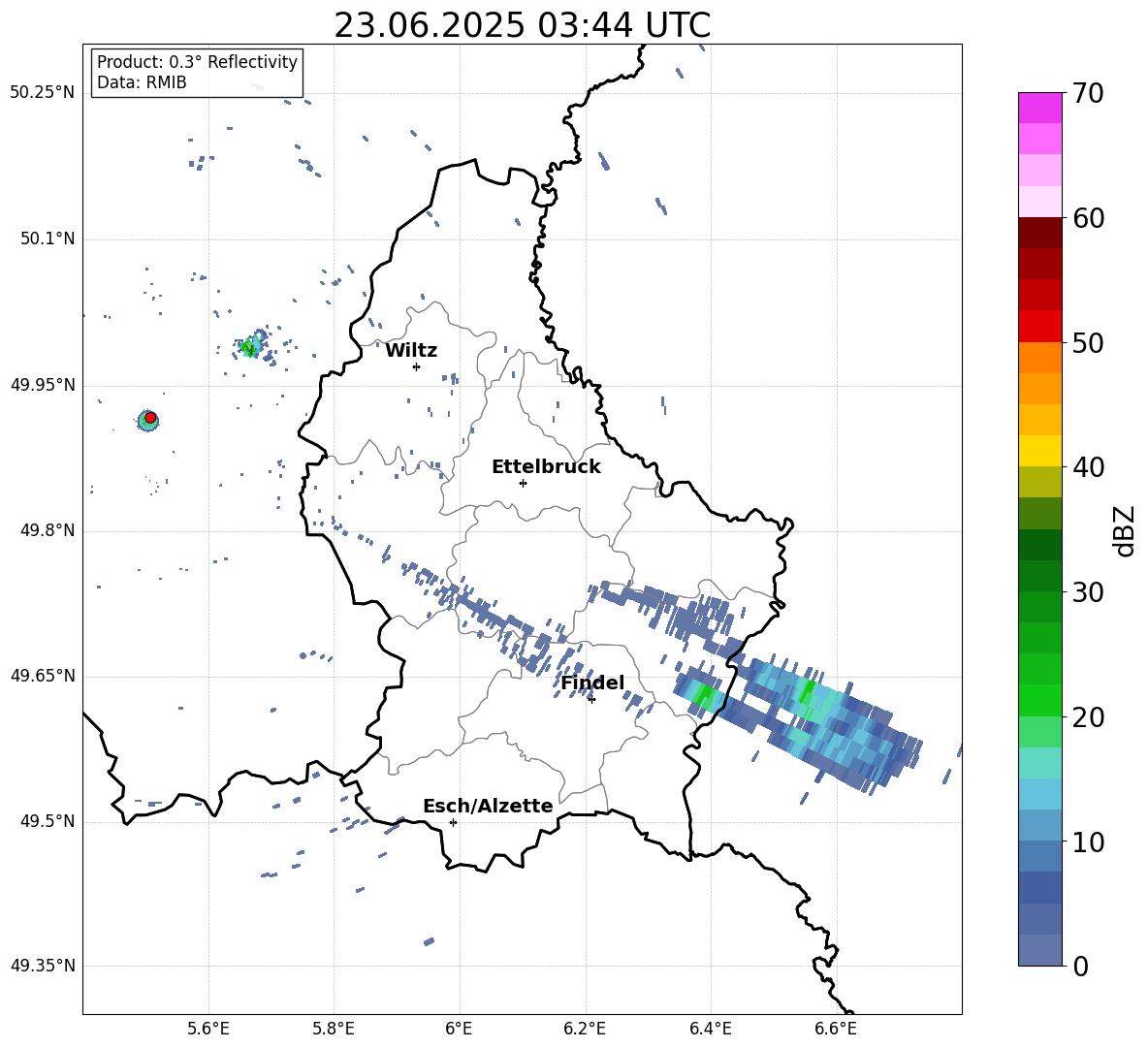Click the colorbar value 0

tap(1080, 966)
